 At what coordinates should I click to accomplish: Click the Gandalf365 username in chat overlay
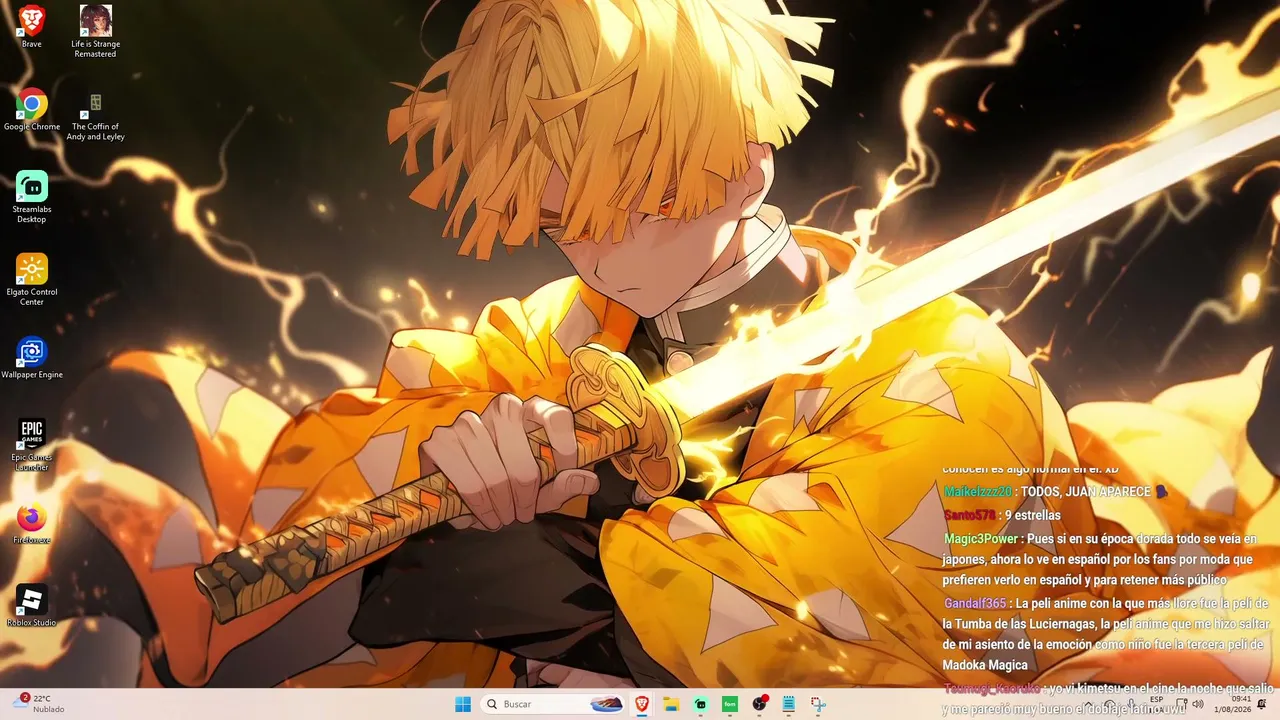[975, 603]
